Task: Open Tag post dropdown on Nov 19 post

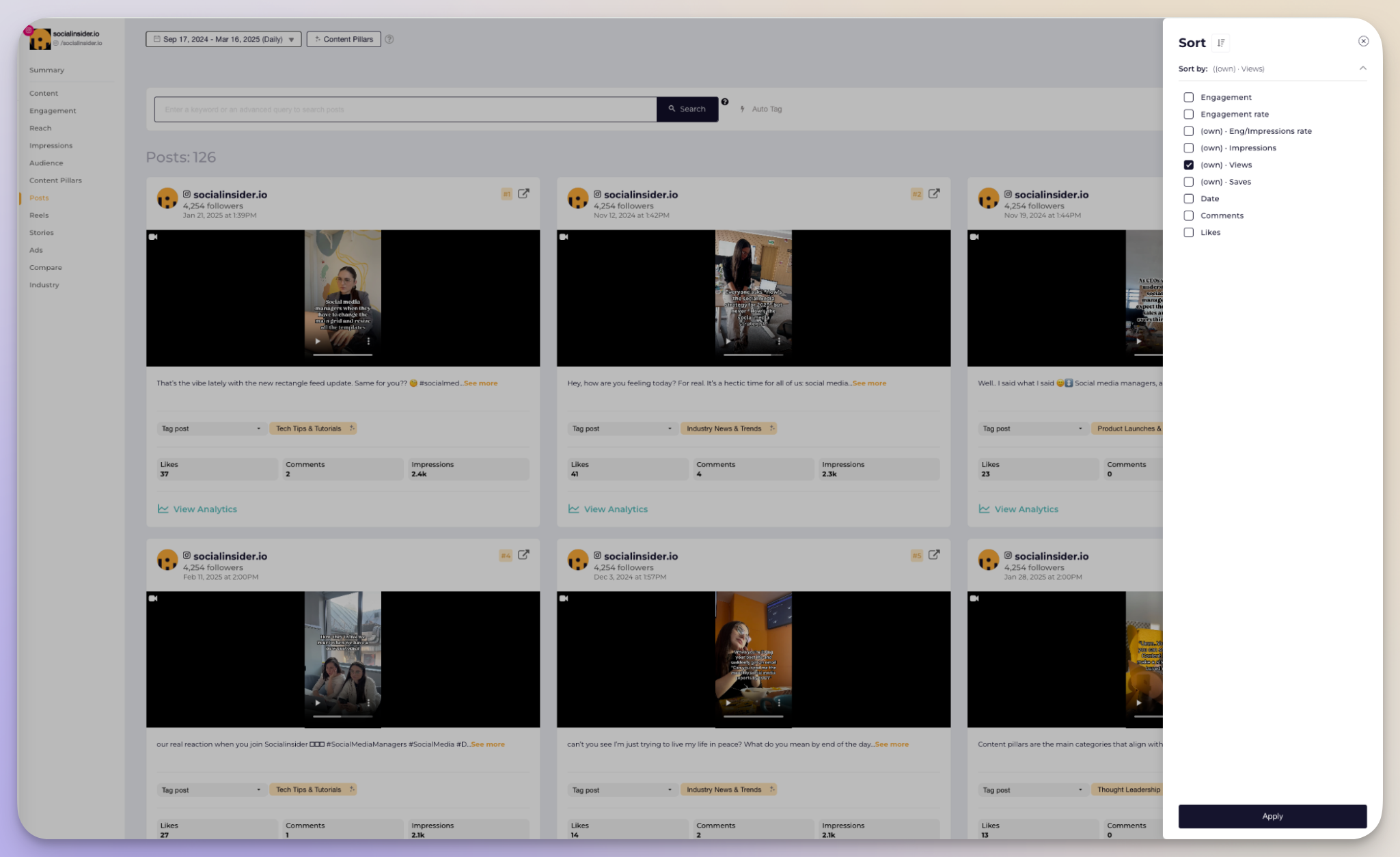Action: [1032, 428]
